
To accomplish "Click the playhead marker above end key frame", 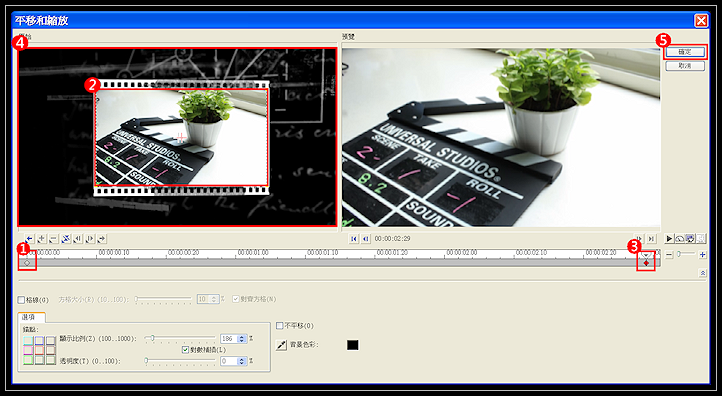I will [x=647, y=255].
